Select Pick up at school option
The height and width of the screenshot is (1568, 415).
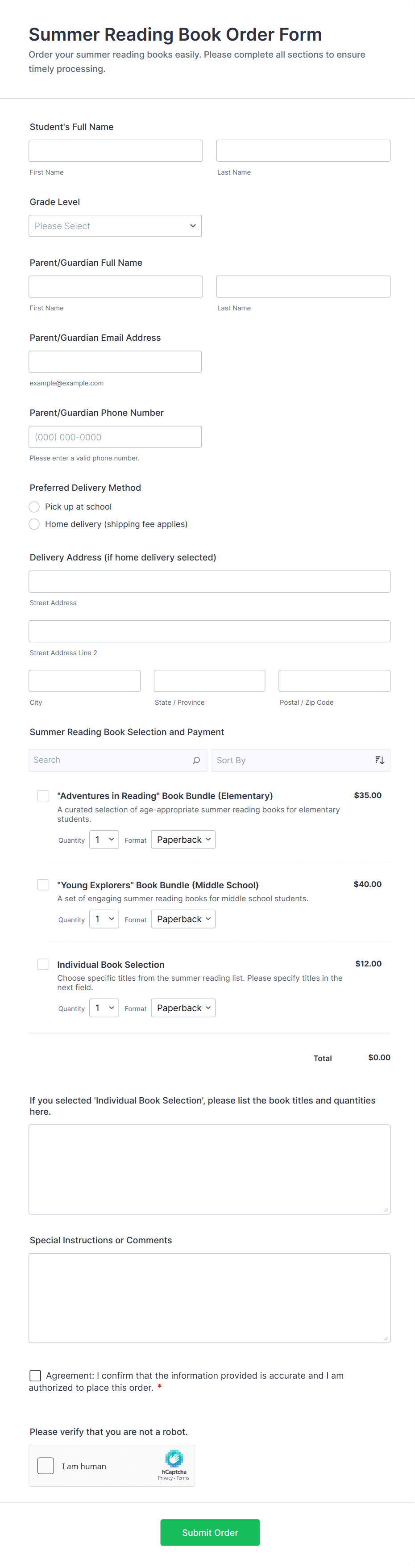click(34, 507)
